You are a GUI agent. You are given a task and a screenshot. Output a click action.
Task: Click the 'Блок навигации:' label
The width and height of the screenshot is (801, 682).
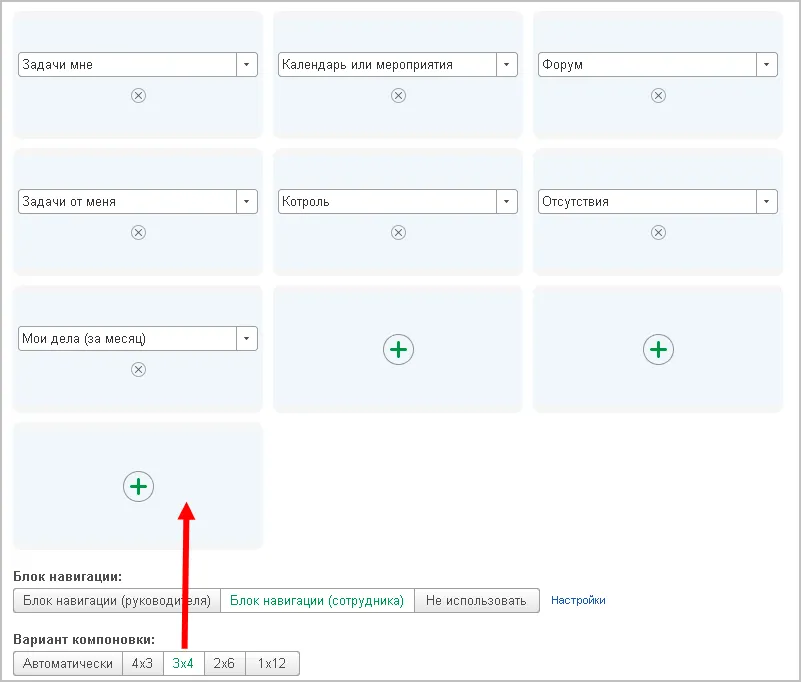pos(67,577)
